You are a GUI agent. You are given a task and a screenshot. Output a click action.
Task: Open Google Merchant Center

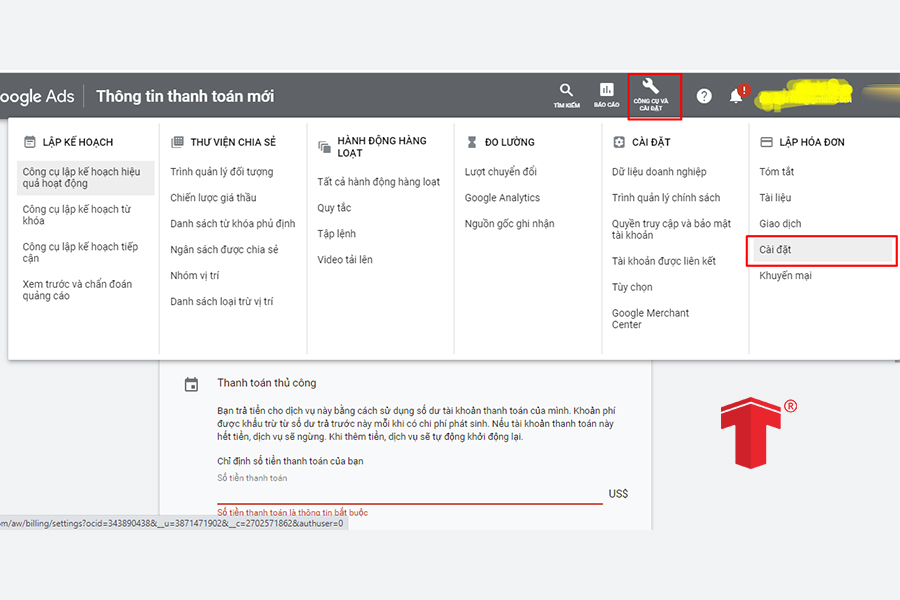point(650,319)
